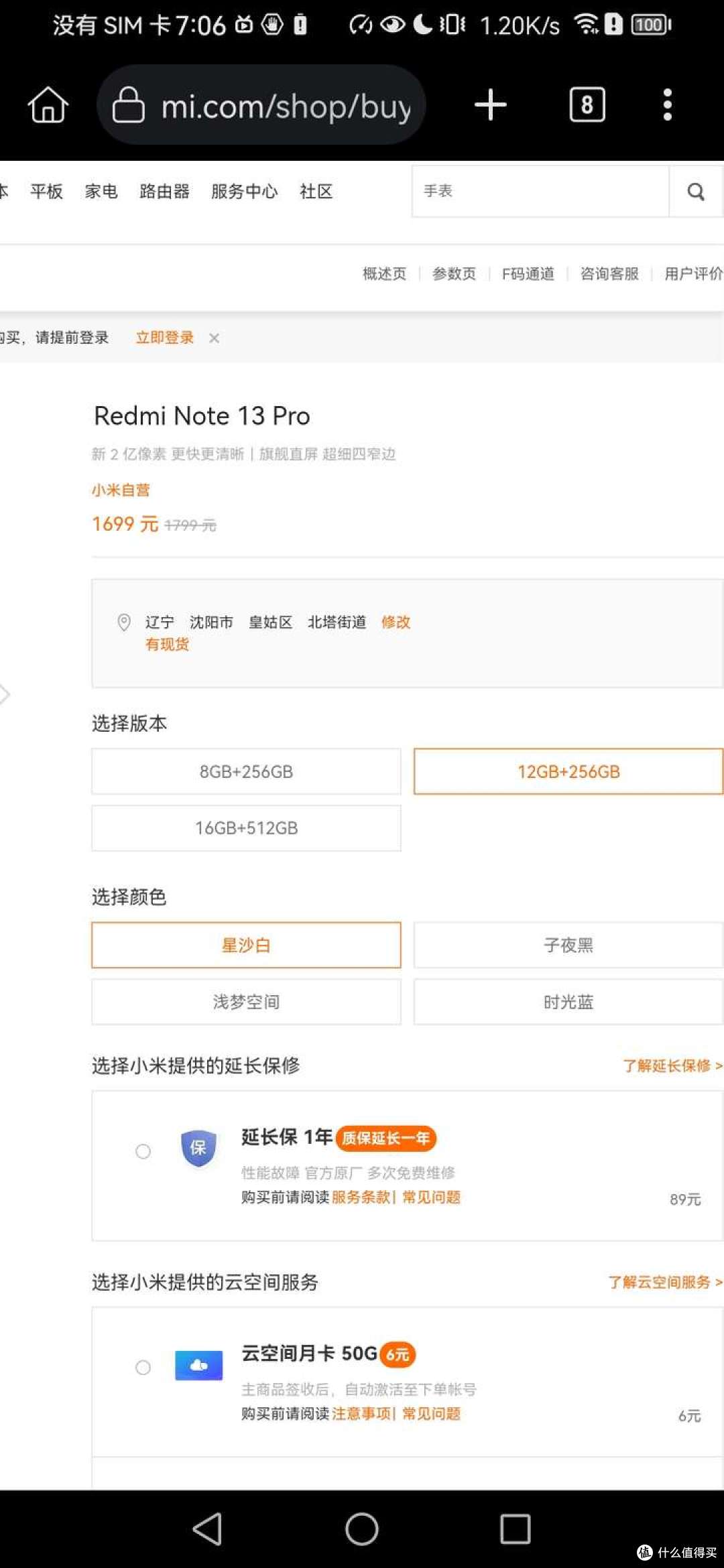Click the 89元 warranty price
The width and height of the screenshot is (724, 1568).
pos(685,1199)
